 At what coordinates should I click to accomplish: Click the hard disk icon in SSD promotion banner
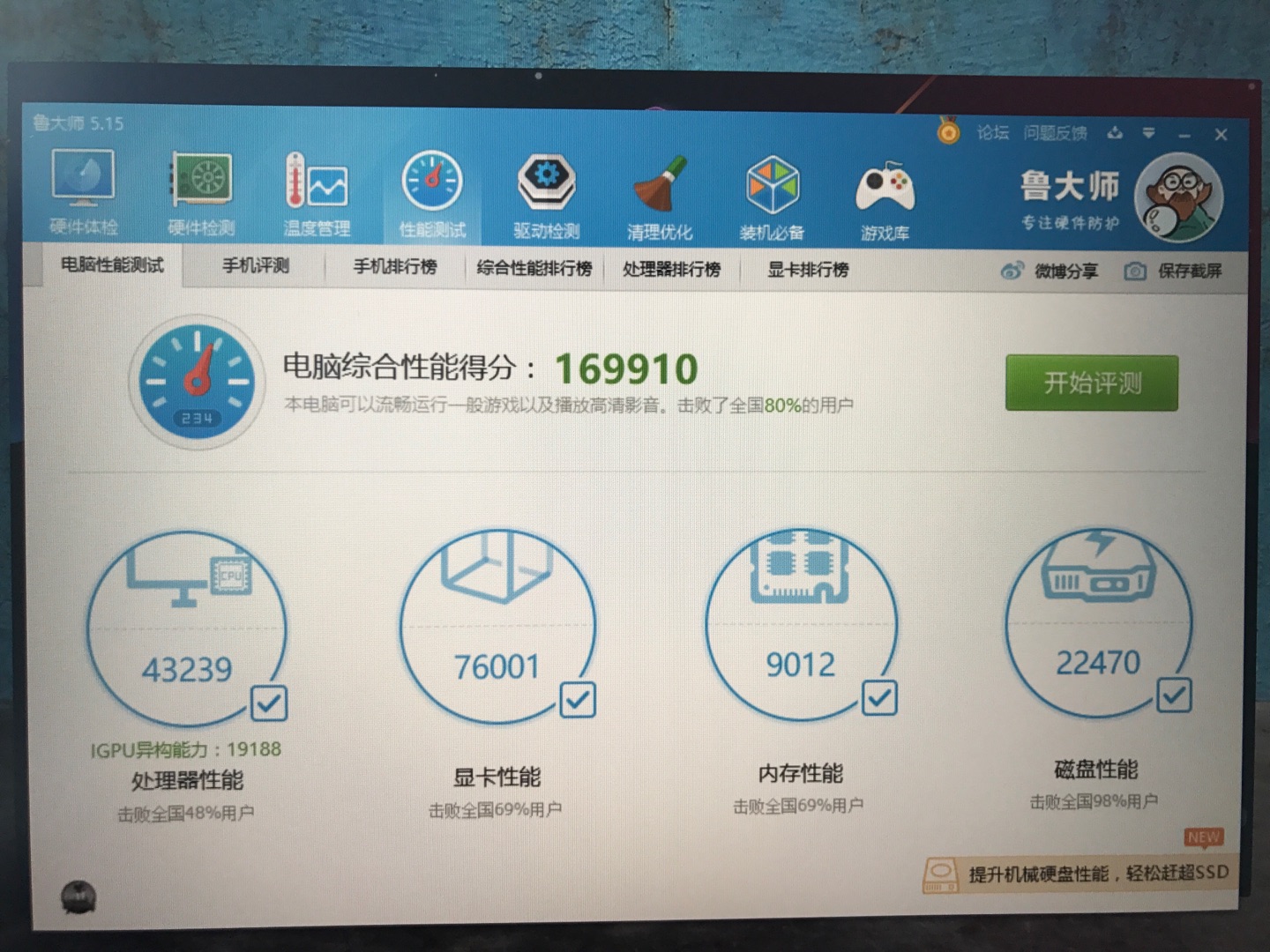click(941, 876)
